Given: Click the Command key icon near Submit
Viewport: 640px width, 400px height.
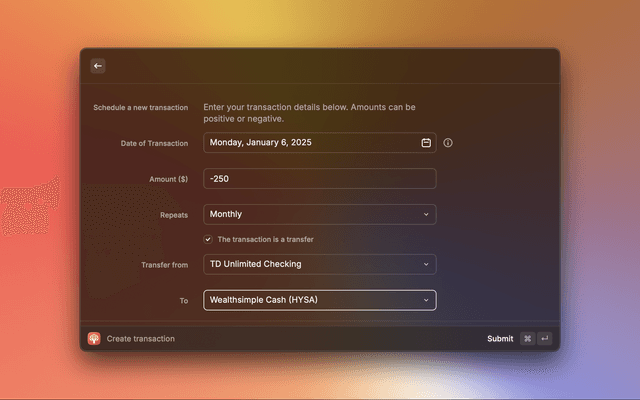Looking at the screenshot, I should (x=527, y=338).
